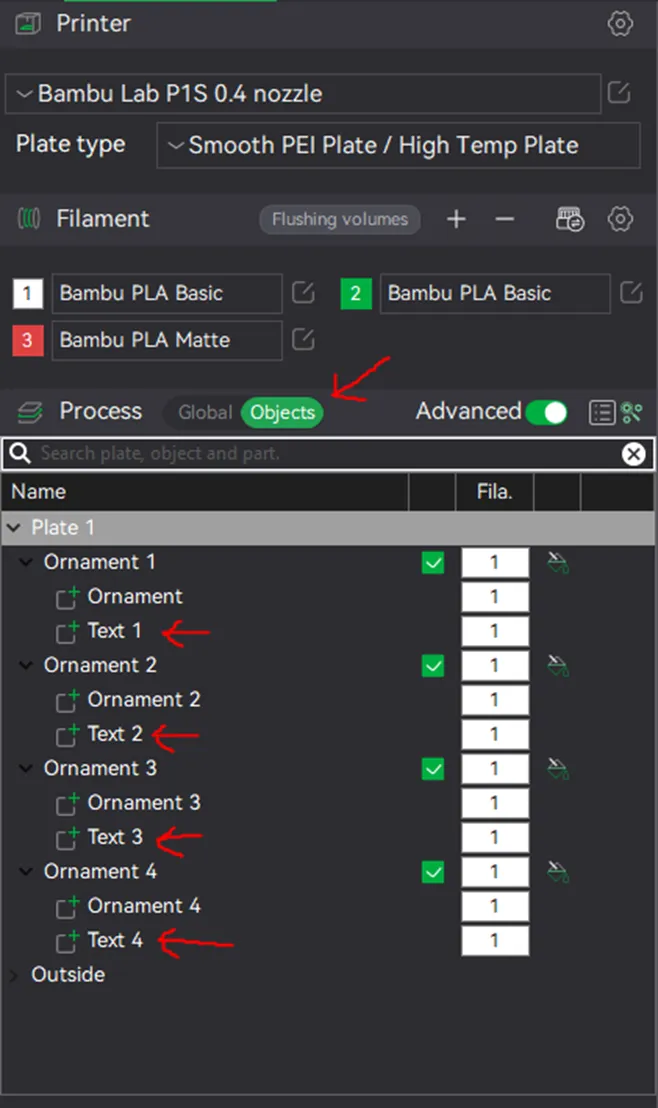Uncheck the Ornament 2 printable checkbox
The width and height of the screenshot is (658, 1108).
click(x=433, y=666)
